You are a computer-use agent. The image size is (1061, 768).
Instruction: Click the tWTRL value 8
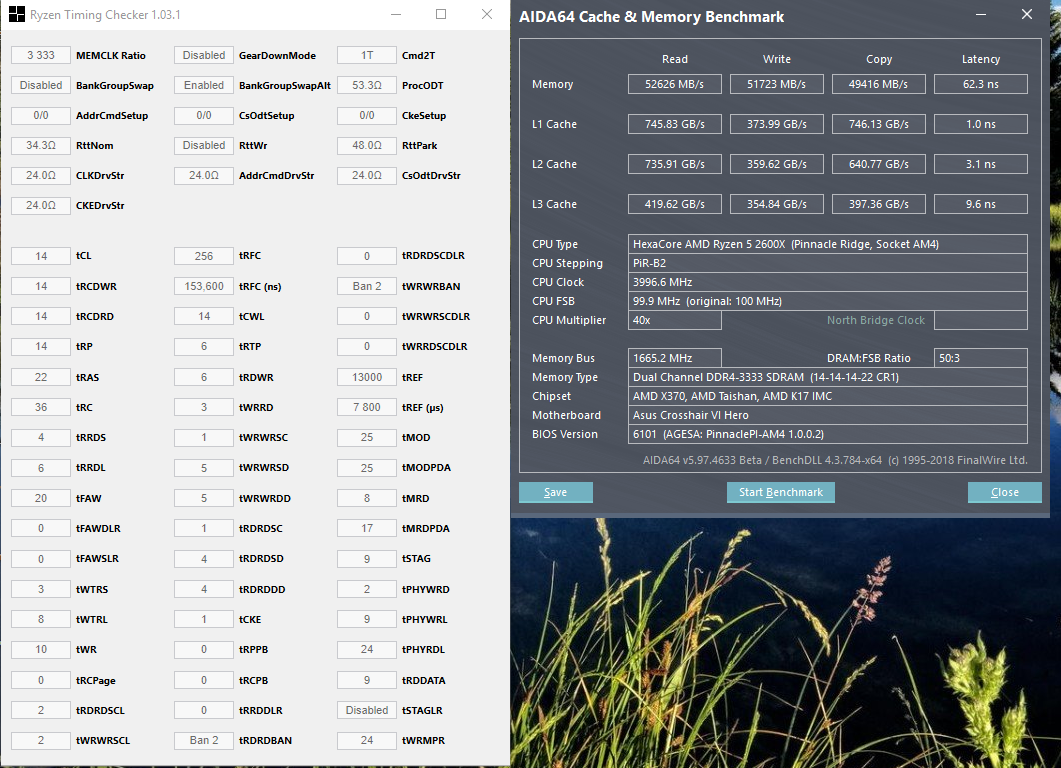tap(41, 619)
